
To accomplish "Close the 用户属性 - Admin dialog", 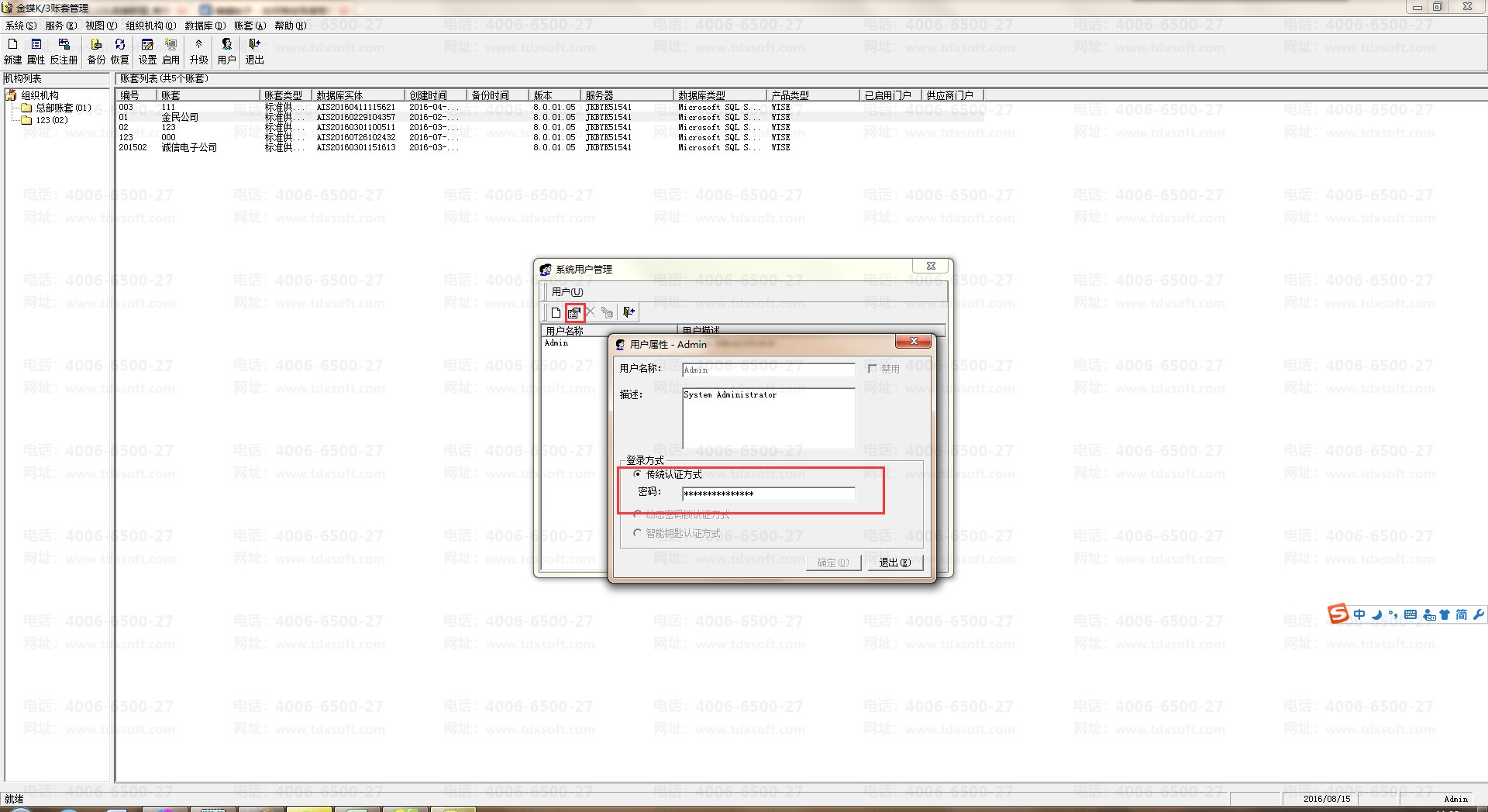I will [x=914, y=342].
